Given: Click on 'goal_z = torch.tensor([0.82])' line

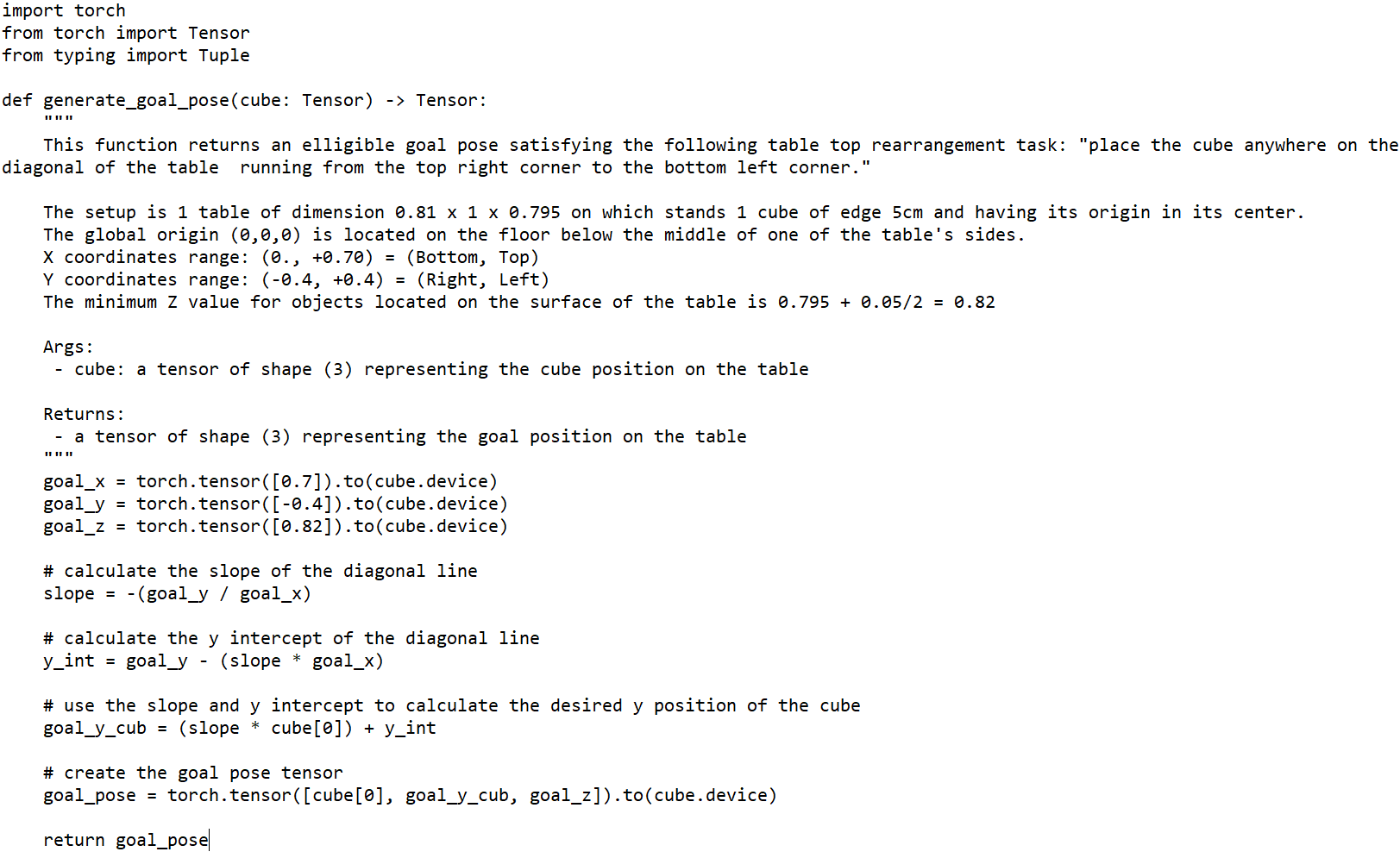Looking at the screenshot, I should point(275,526).
